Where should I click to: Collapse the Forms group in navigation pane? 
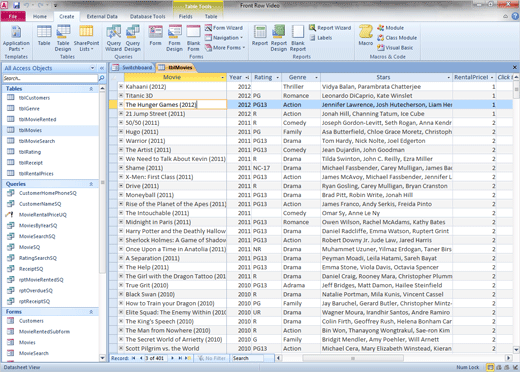tap(91, 312)
